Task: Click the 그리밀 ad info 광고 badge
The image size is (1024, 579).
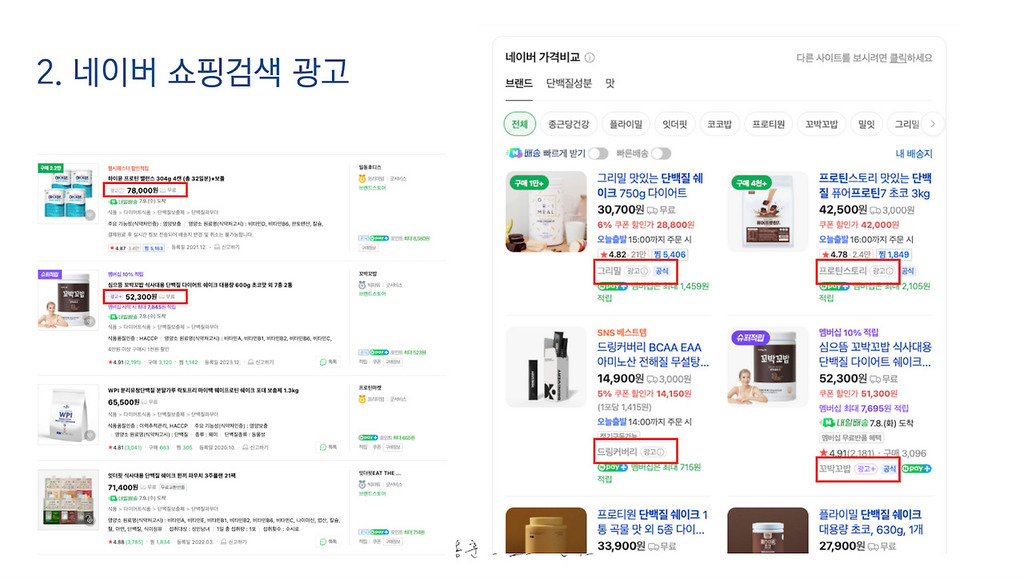Action: coord(637,271)
